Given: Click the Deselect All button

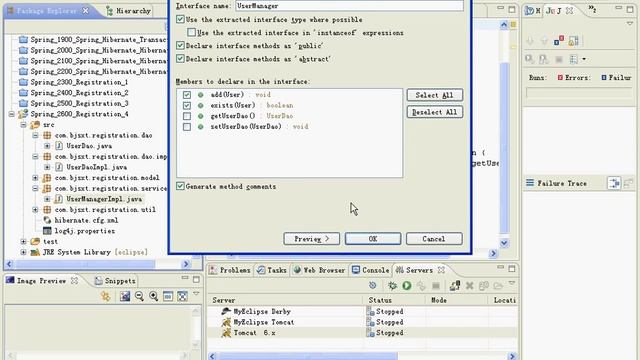Looking at the screenshot, I should tap(434, 112).
